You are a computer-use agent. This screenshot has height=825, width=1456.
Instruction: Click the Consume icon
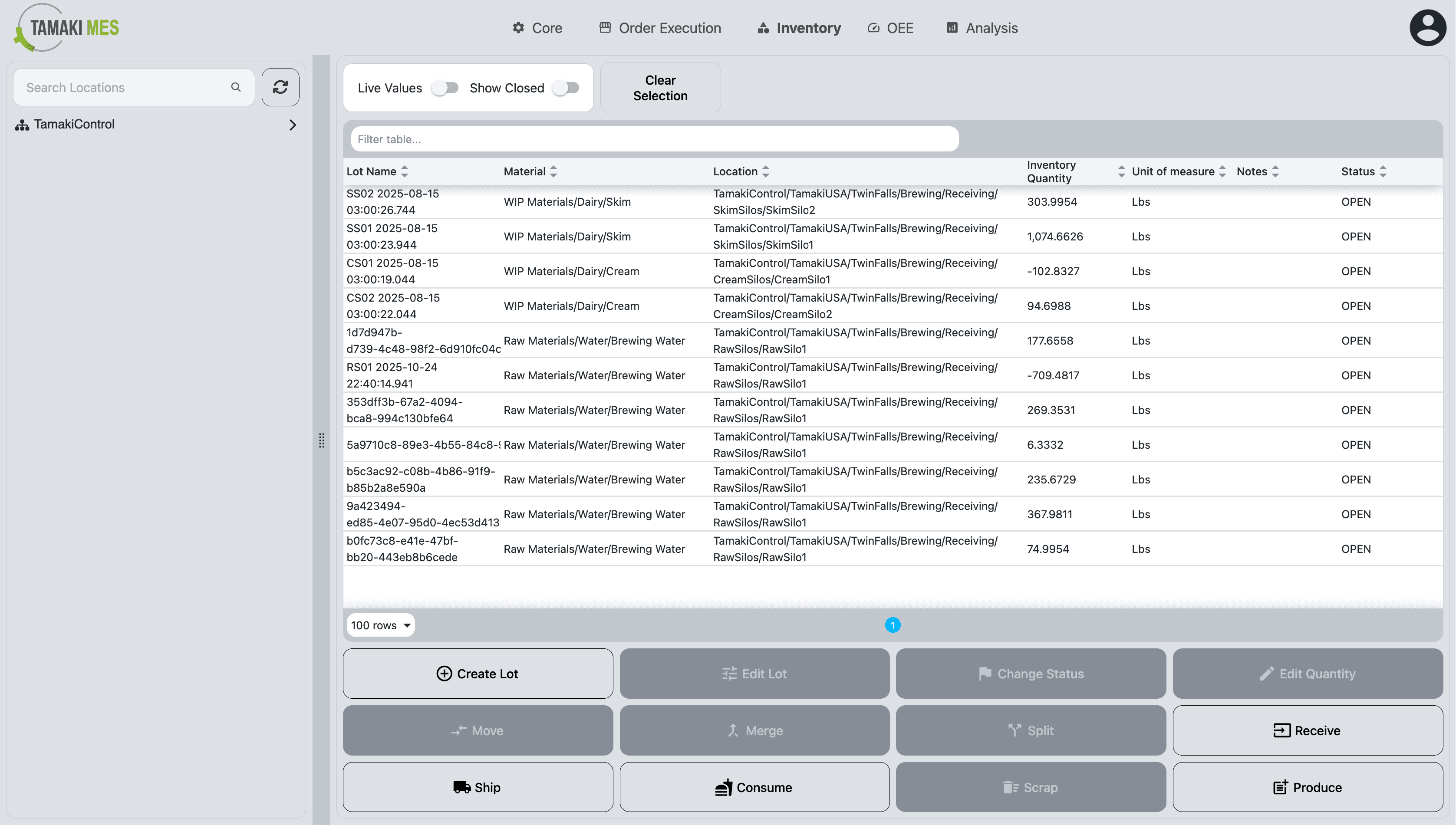pos(724,788)
